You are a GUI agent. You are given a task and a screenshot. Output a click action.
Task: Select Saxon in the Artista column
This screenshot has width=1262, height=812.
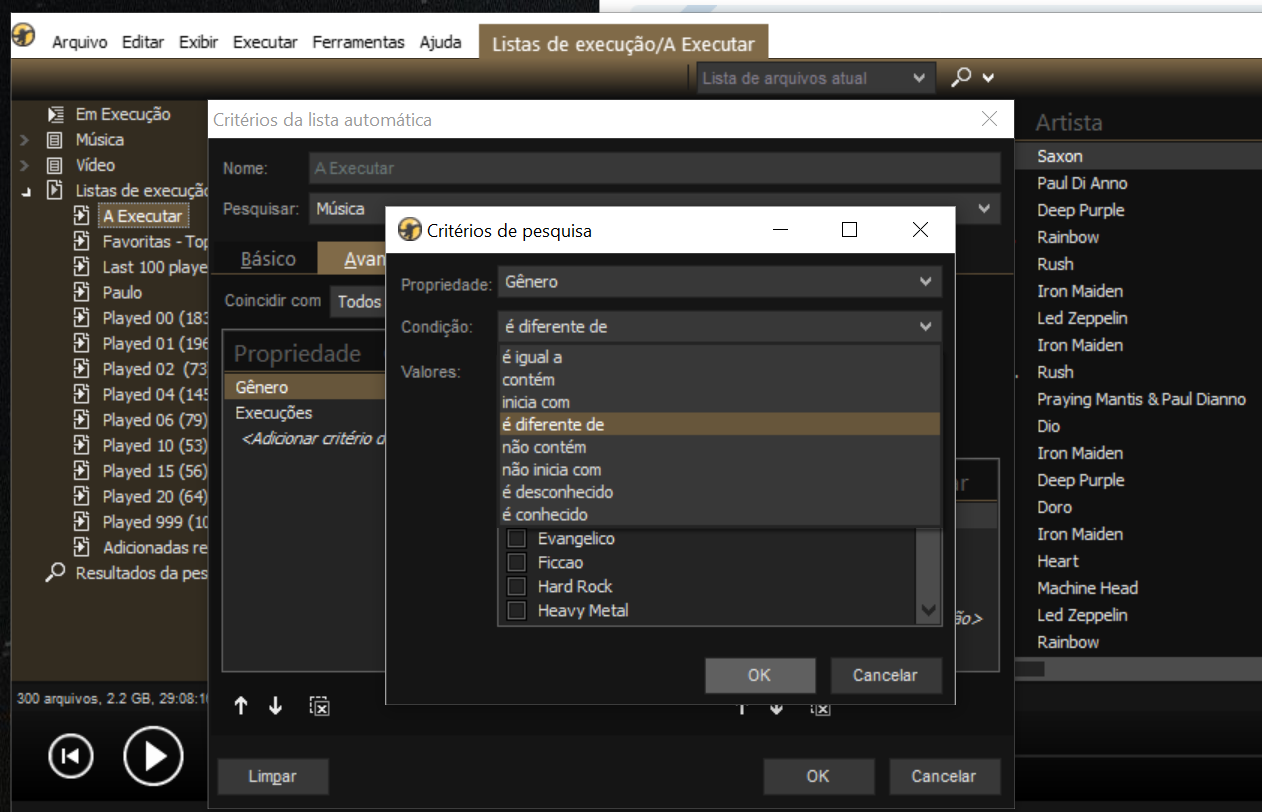click(1060, 156)
